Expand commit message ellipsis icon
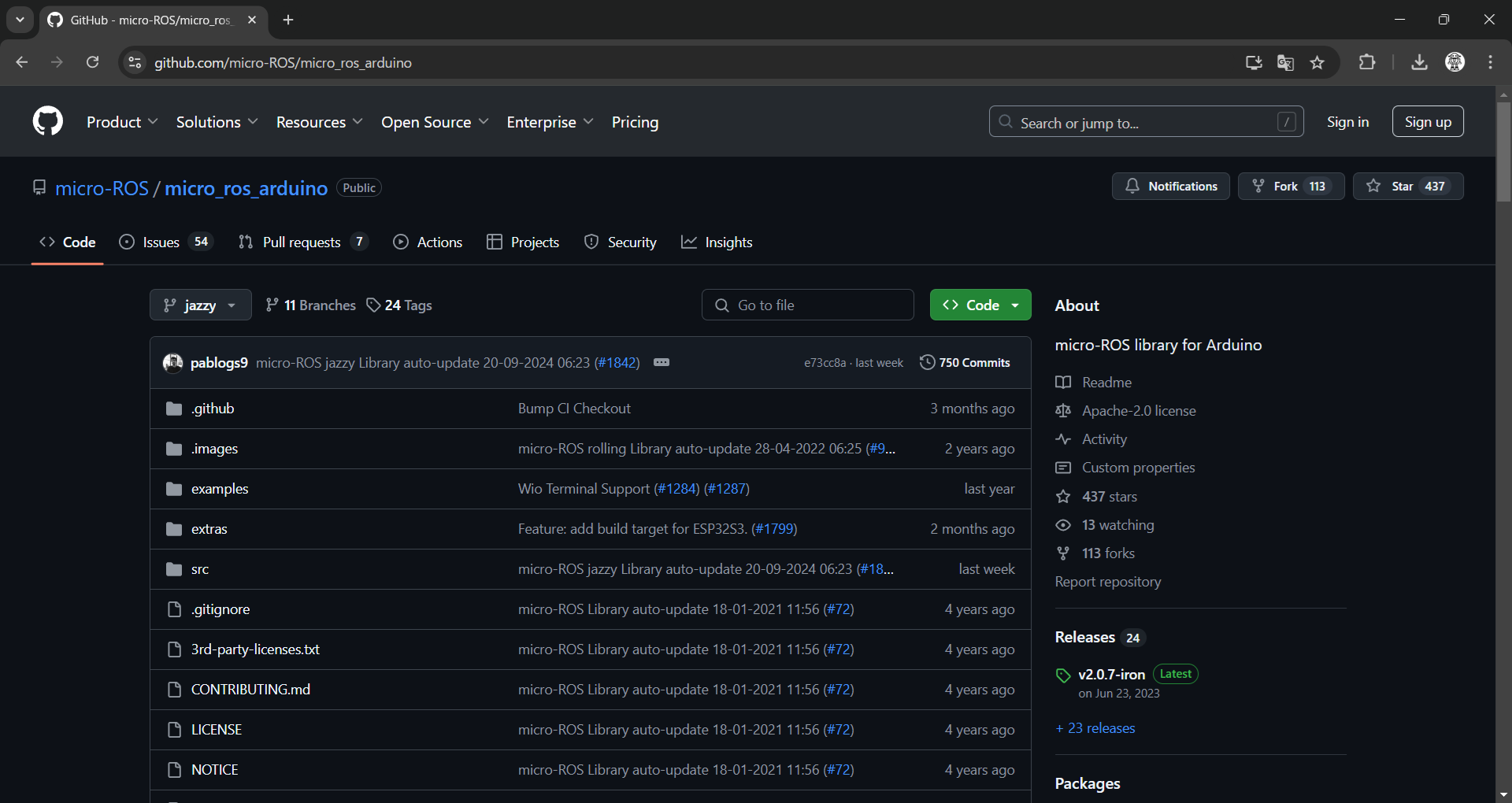1512x803 pixels. click(x=661, y=362)
